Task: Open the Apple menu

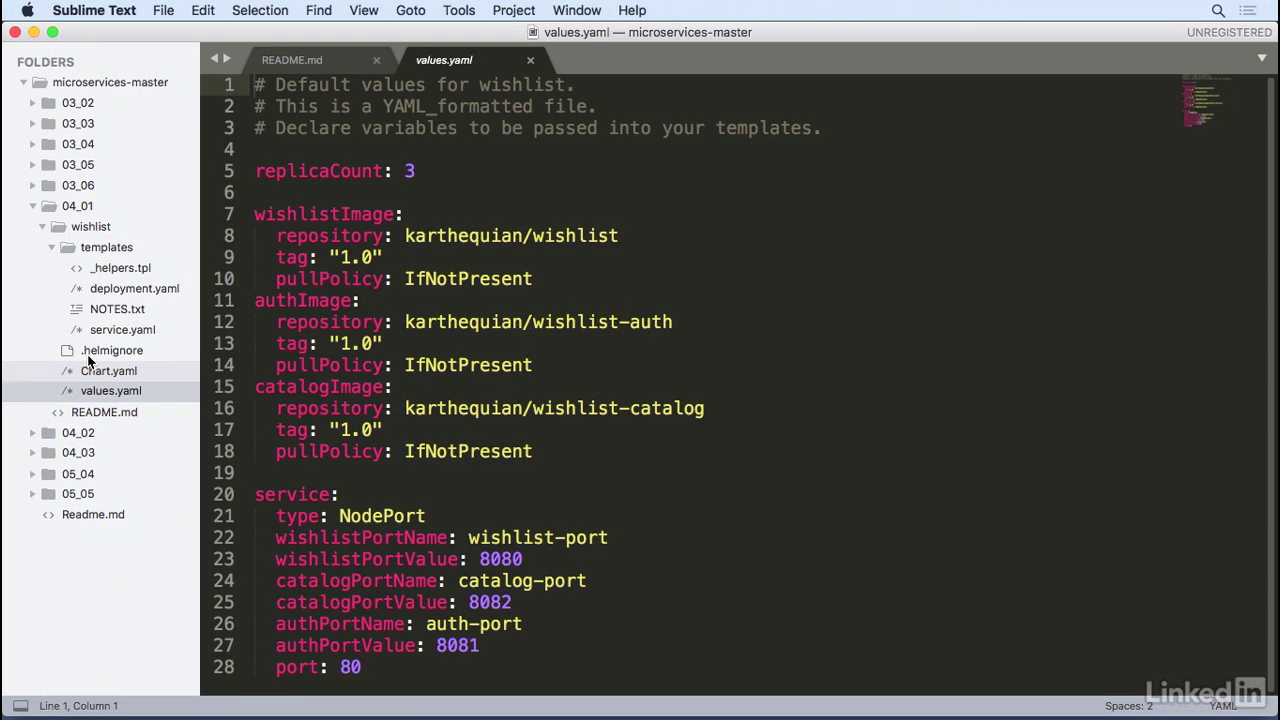Action: point(27,10)
